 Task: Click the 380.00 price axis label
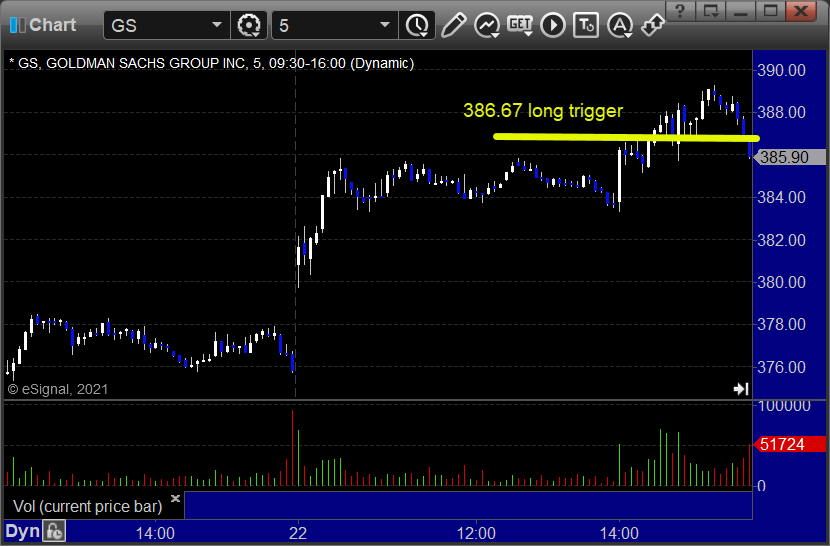781,282
